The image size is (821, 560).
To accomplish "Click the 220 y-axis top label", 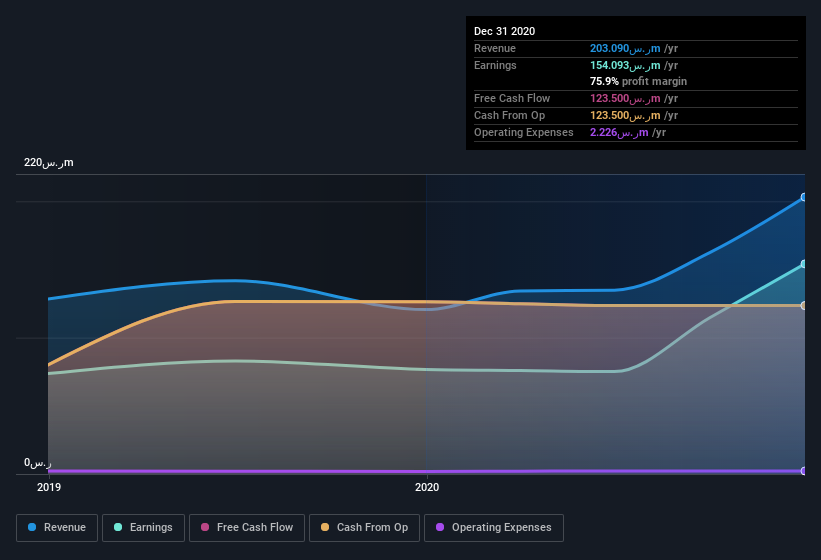I will (48, 163).
